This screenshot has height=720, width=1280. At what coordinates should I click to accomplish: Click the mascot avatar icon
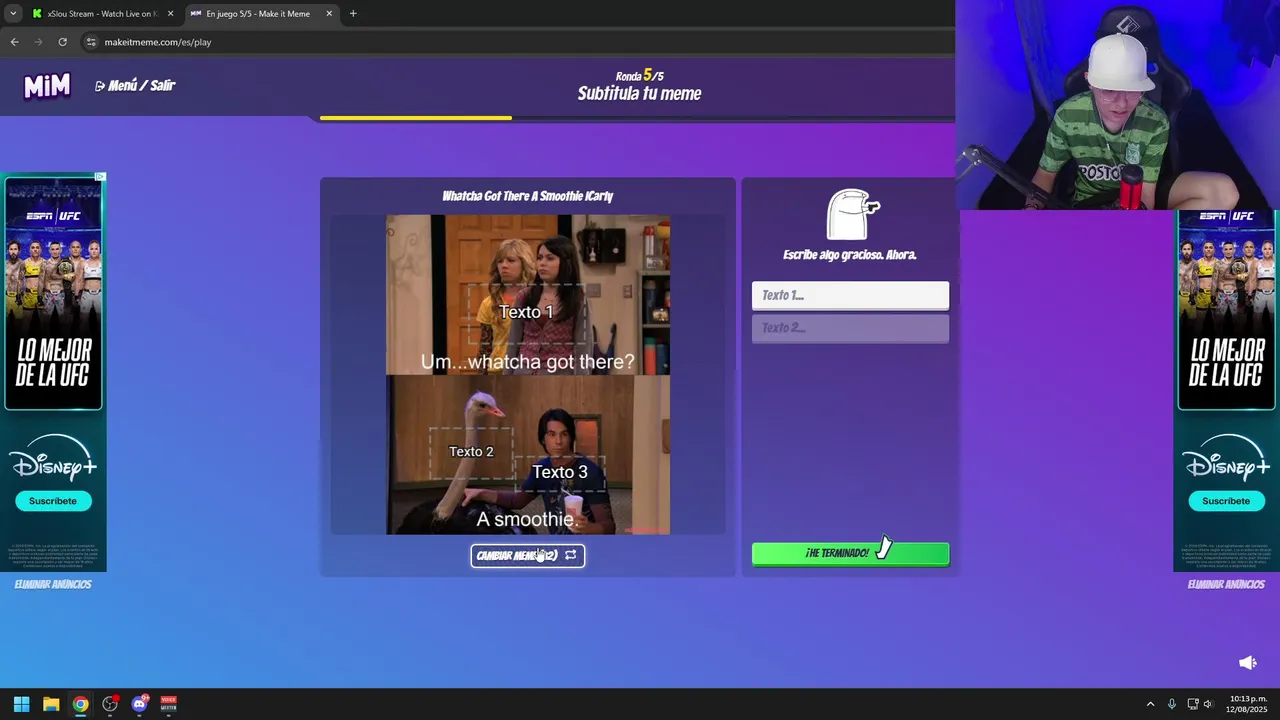(851, 214)
